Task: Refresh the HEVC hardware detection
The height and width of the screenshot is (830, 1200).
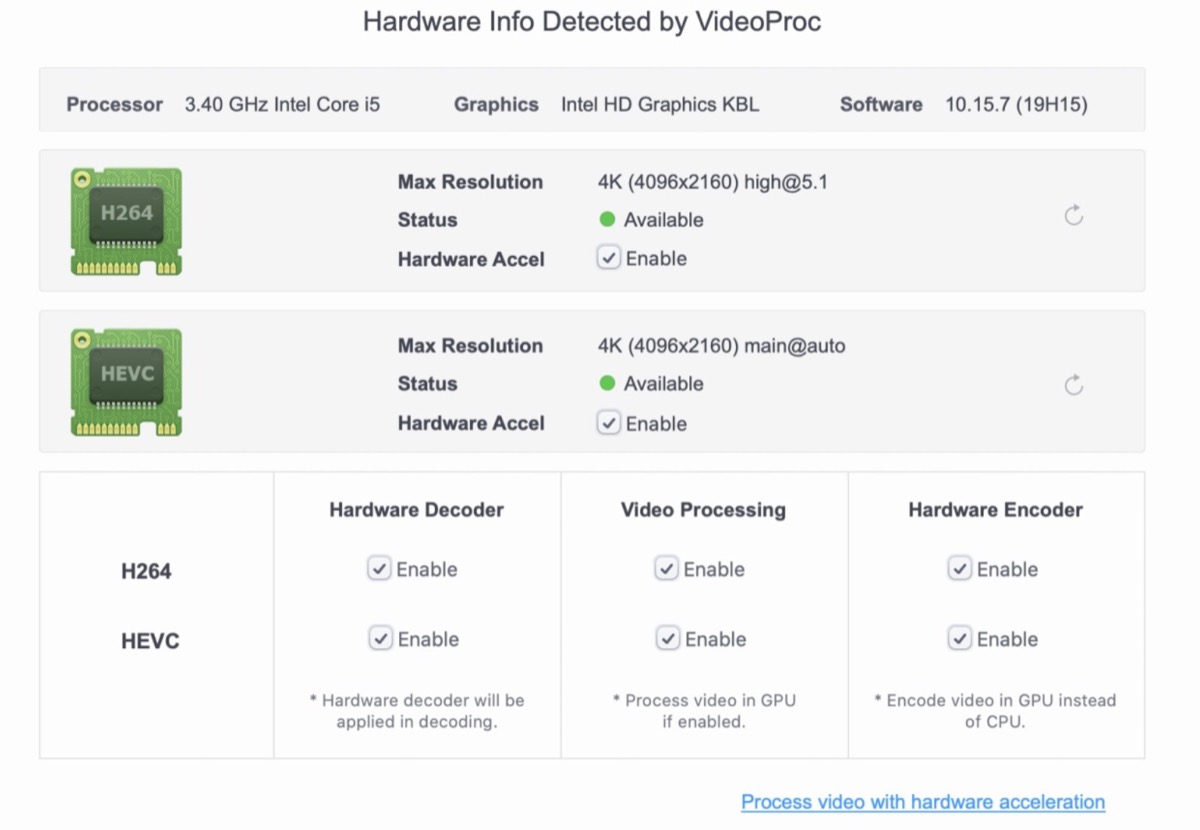Action: 1073,385
